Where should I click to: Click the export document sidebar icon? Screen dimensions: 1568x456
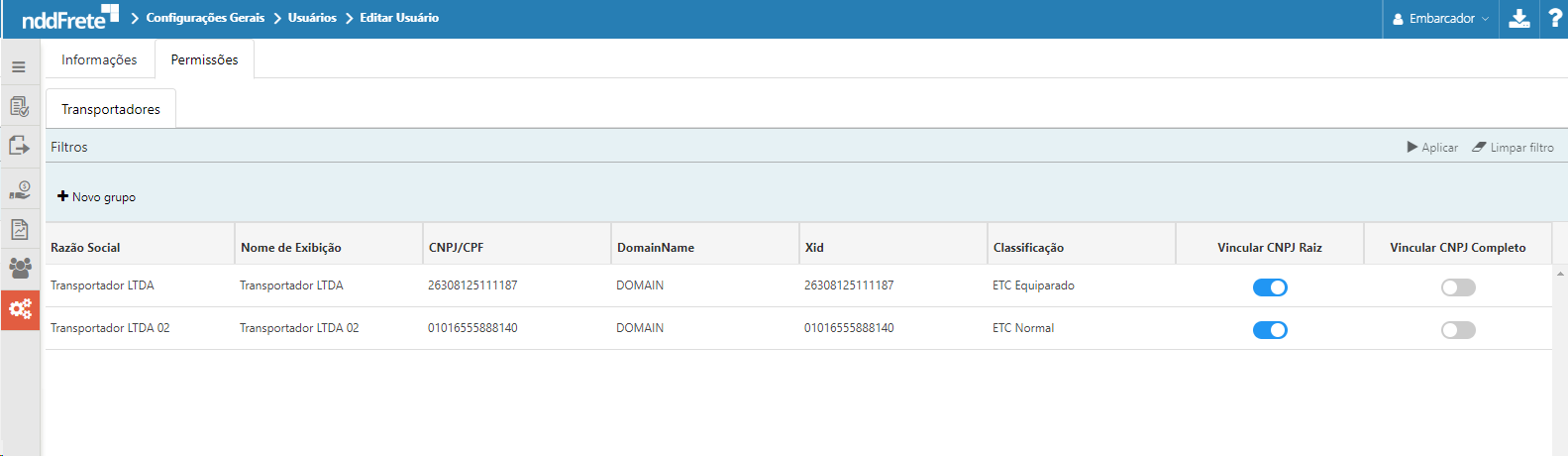point(19,147)
